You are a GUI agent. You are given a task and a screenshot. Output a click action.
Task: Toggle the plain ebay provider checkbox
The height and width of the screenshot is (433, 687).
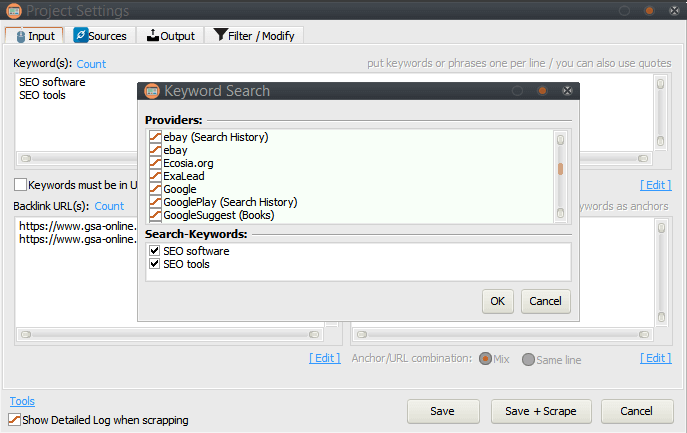coord(155,150)
